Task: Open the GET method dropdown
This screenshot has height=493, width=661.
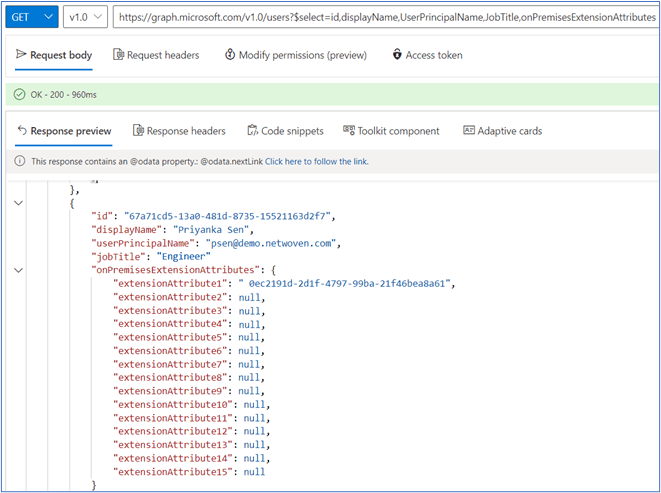Action: pyautogui.click(x=32, y=17)
